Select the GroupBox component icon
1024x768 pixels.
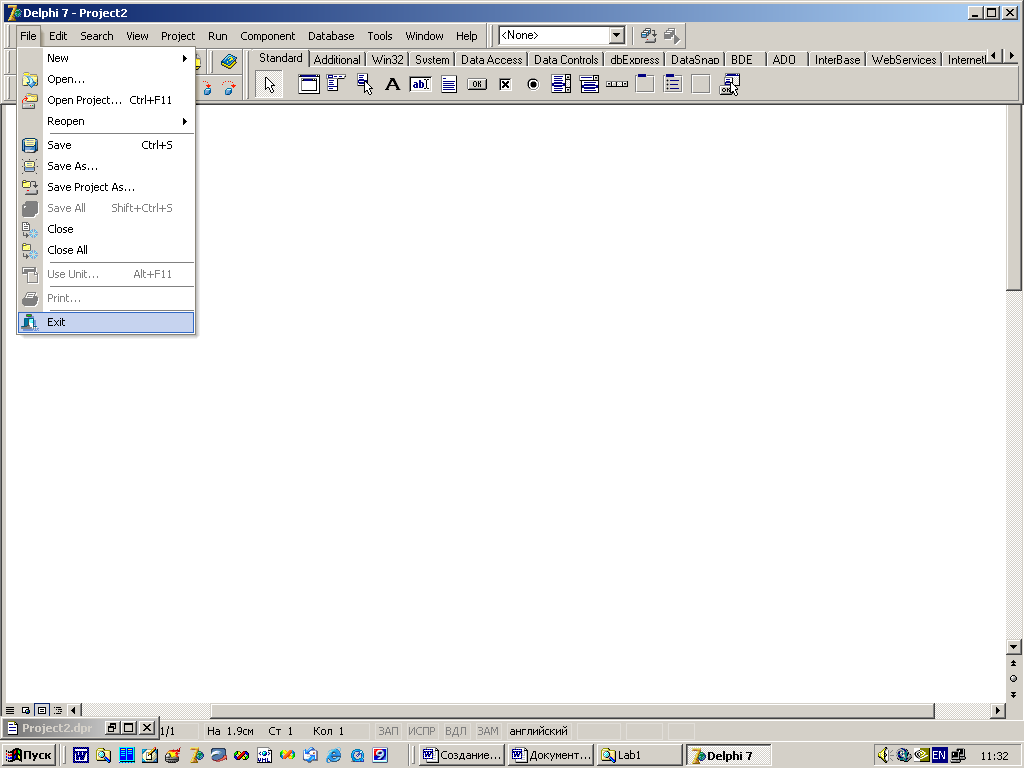(645, 84)
